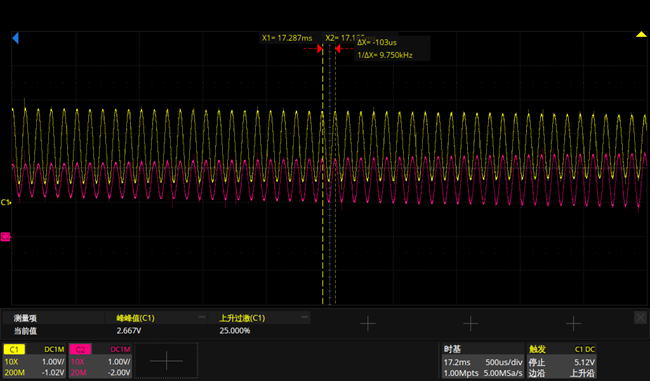650x381 pixels.
Task: Click the 测量项 label
Action: [25, 318]
